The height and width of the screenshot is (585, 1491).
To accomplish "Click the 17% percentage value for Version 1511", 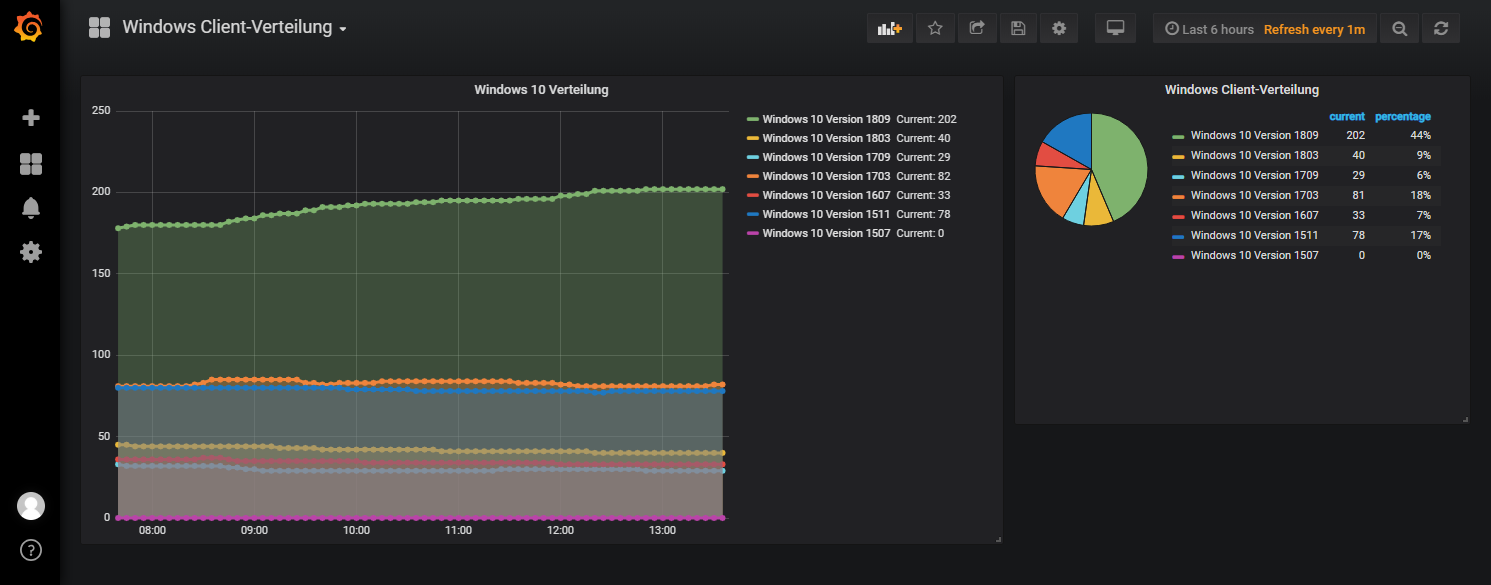I will (x=1420, y=235).
